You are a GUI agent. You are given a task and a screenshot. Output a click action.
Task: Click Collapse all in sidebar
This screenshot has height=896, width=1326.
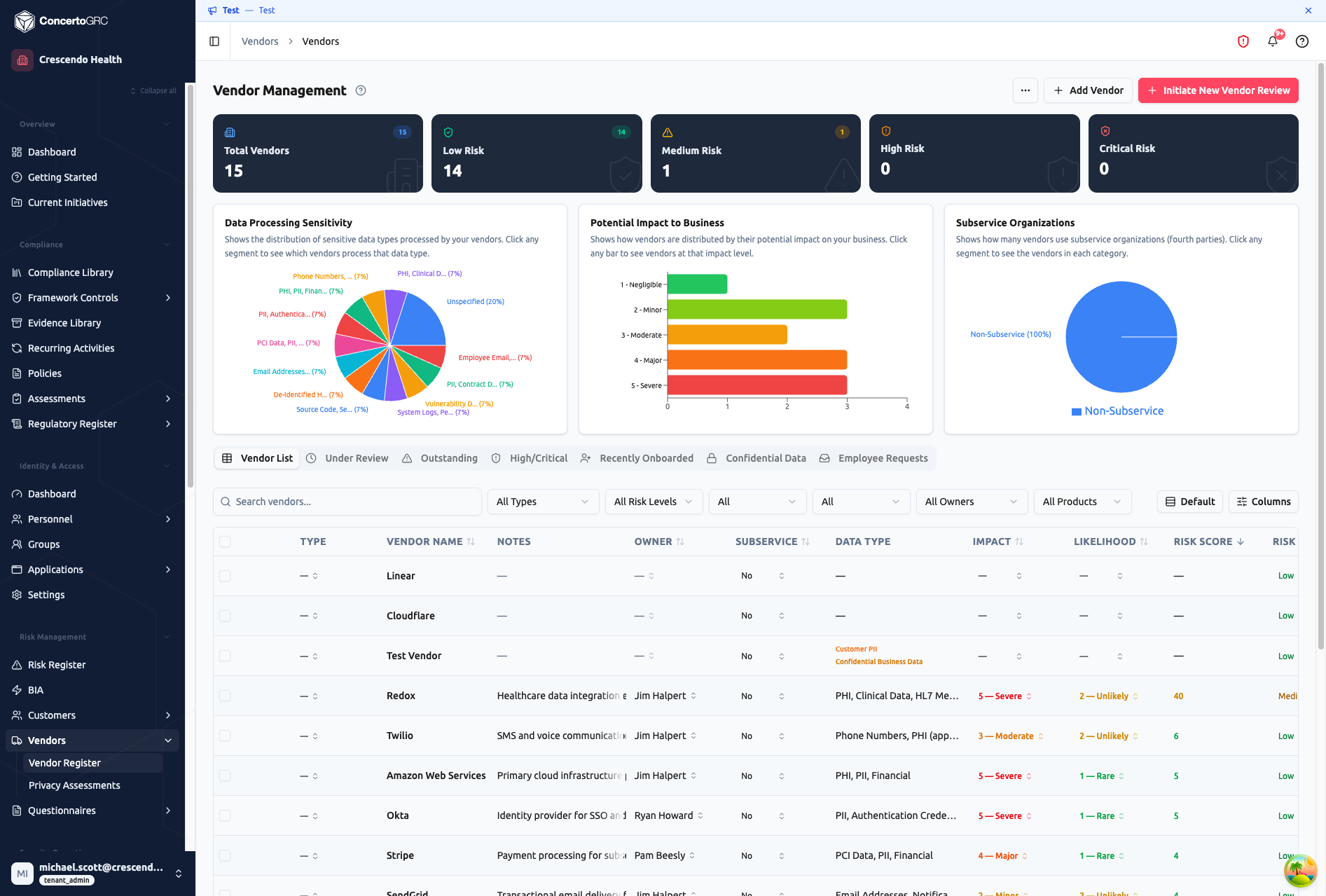(x=153, y=91)
